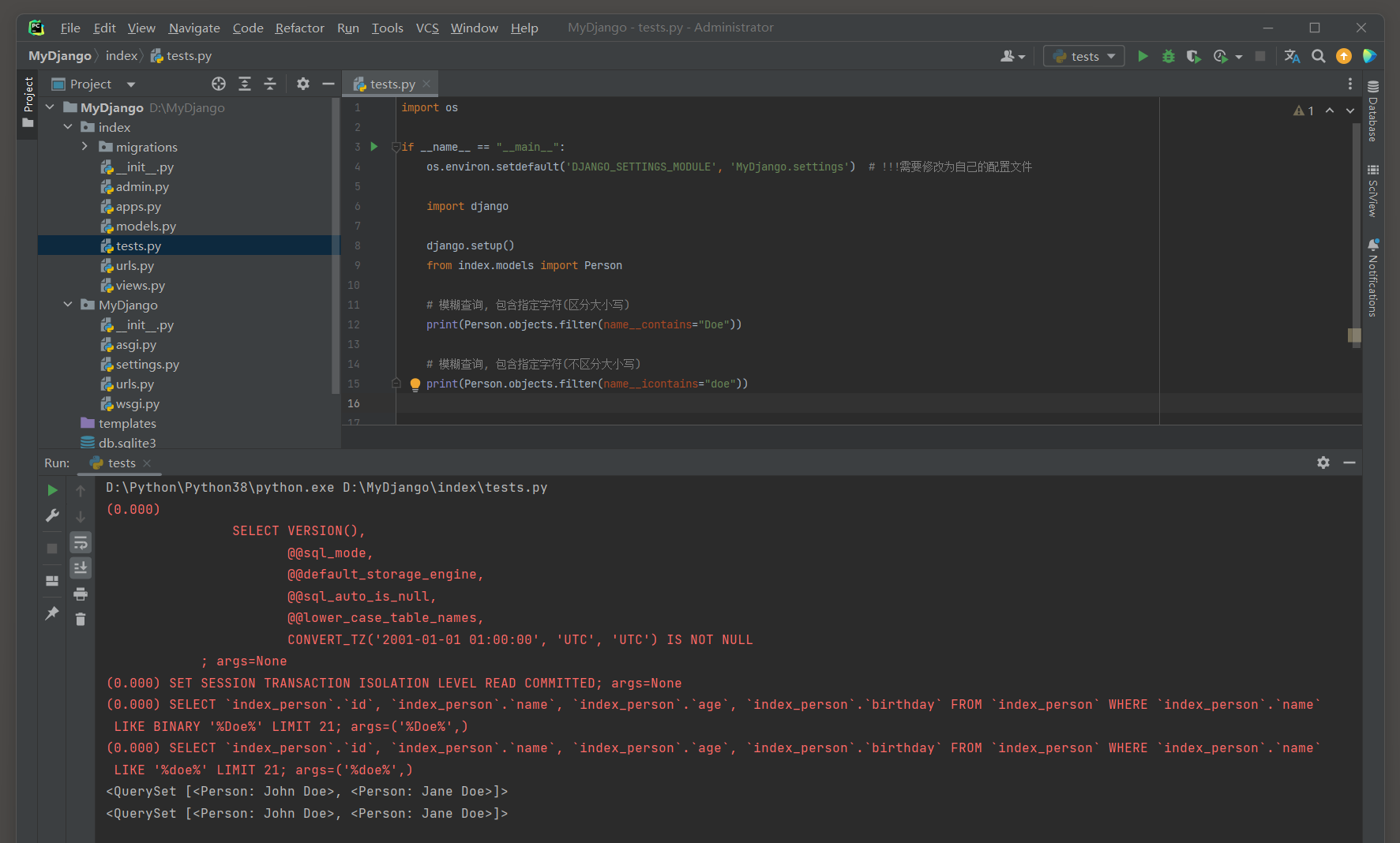Click the up arrow in Run console toolbar

point(81,491)
